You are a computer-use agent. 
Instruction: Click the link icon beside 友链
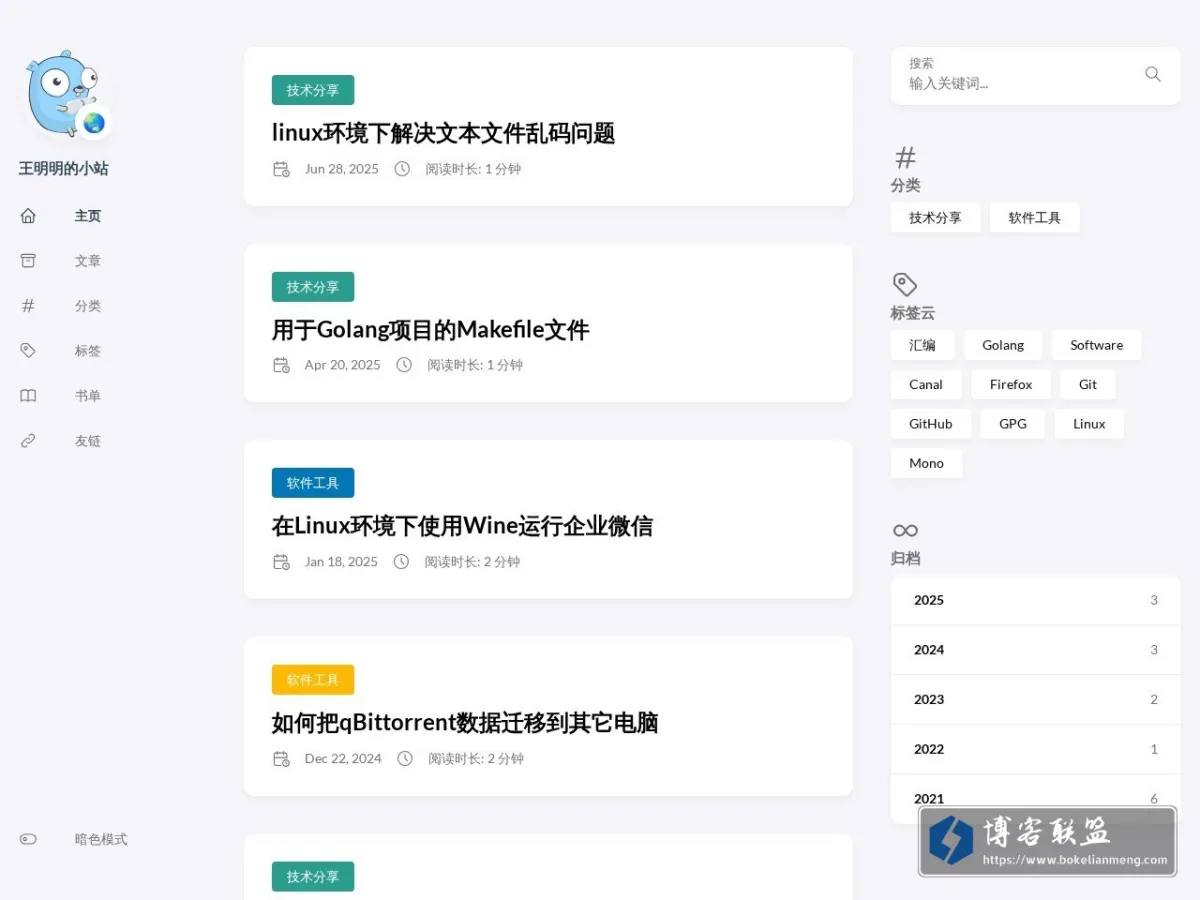click(x=28, y=441)
